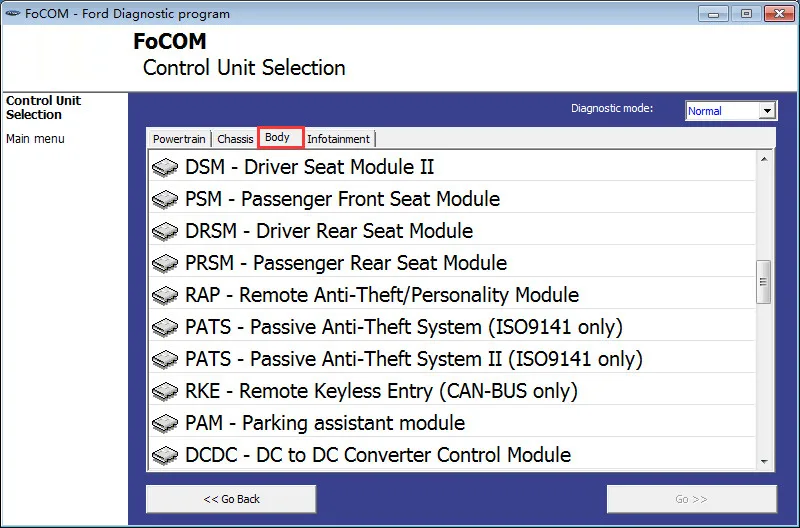The height and width of the screenshot is (528, 800).
Task: Switch to the Powertrain tab
Action: pos(179,139)
